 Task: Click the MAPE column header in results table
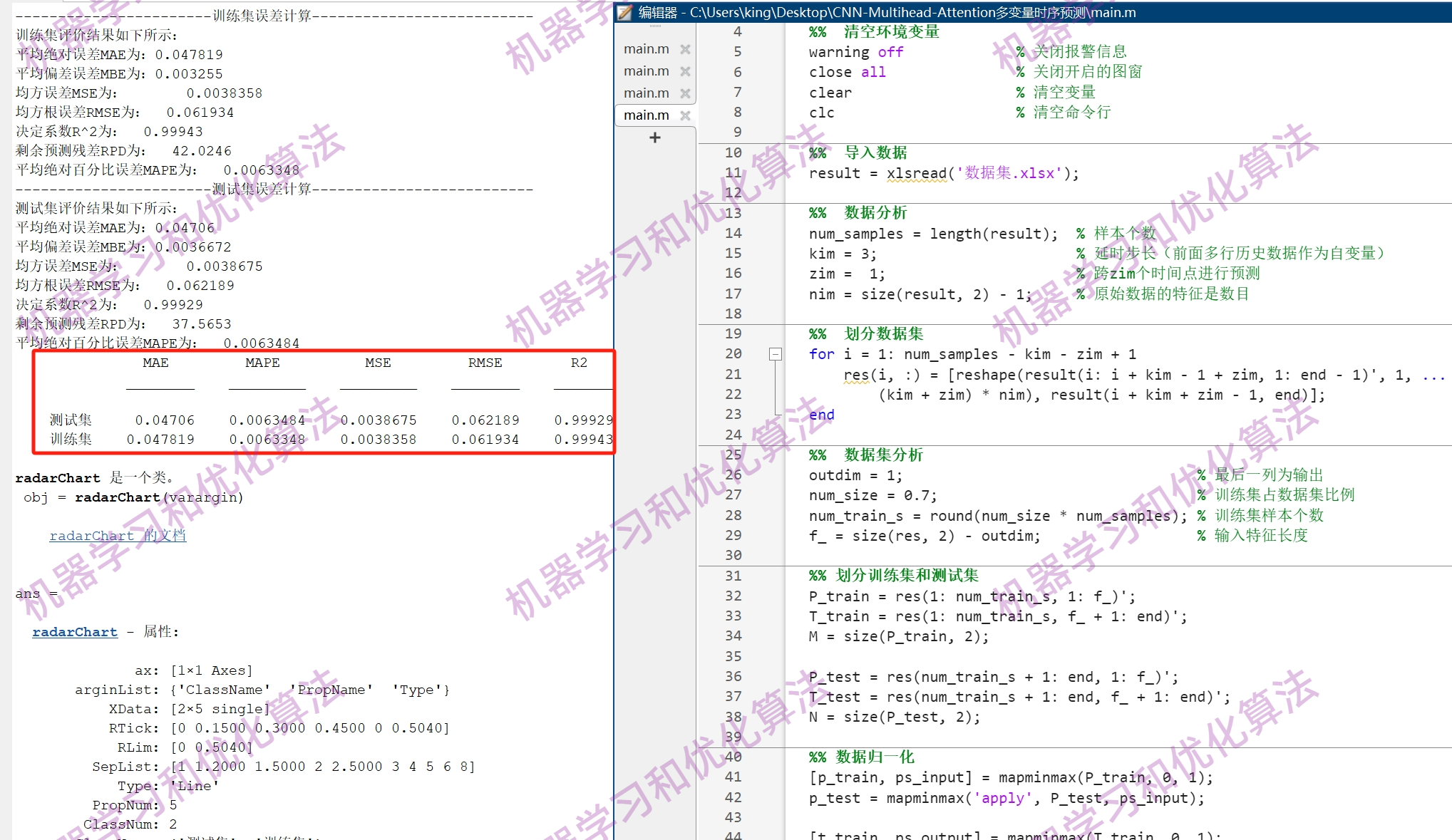[262, 363]
